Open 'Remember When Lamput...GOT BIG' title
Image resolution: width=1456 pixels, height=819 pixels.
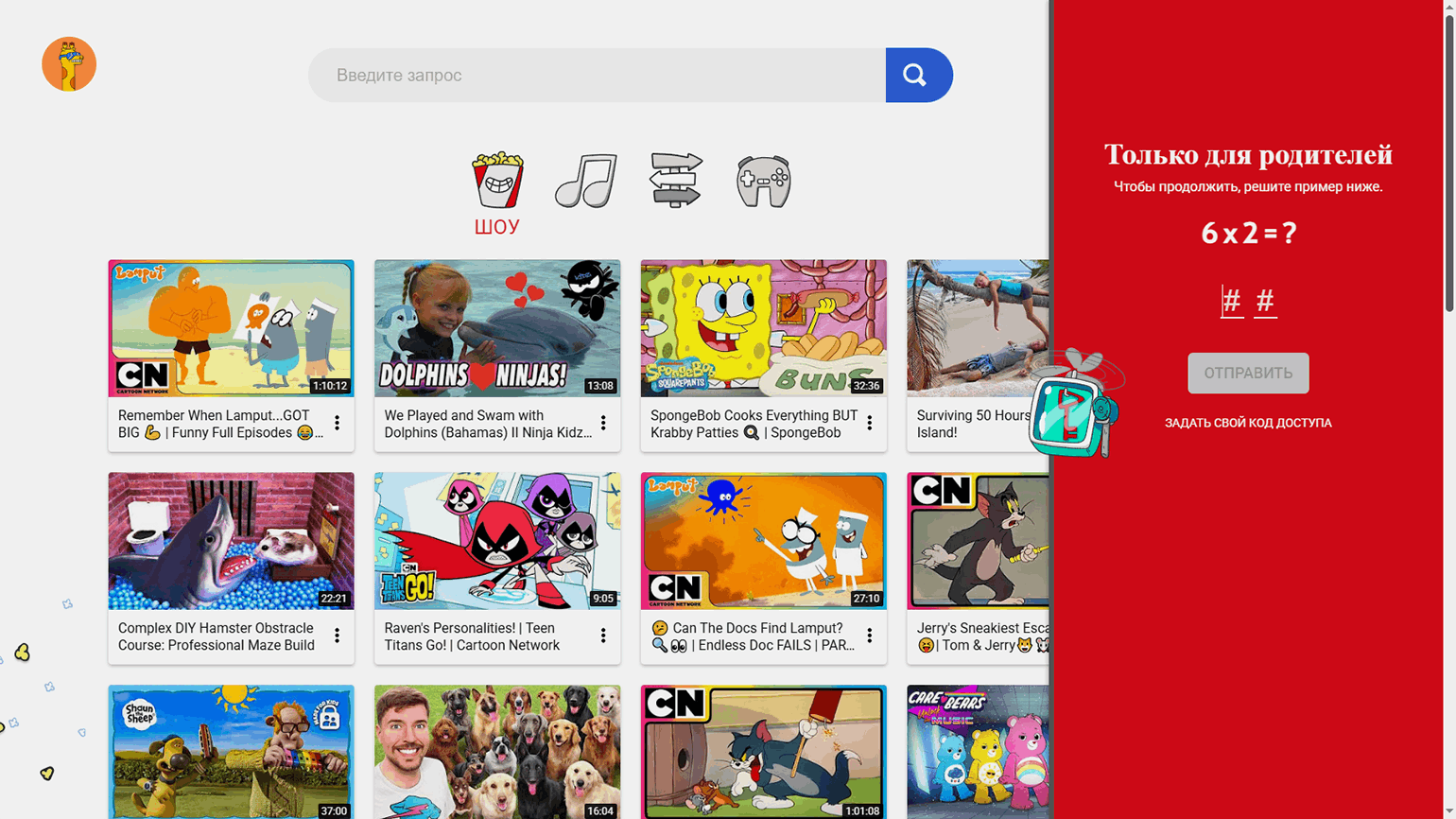(220, 424)
